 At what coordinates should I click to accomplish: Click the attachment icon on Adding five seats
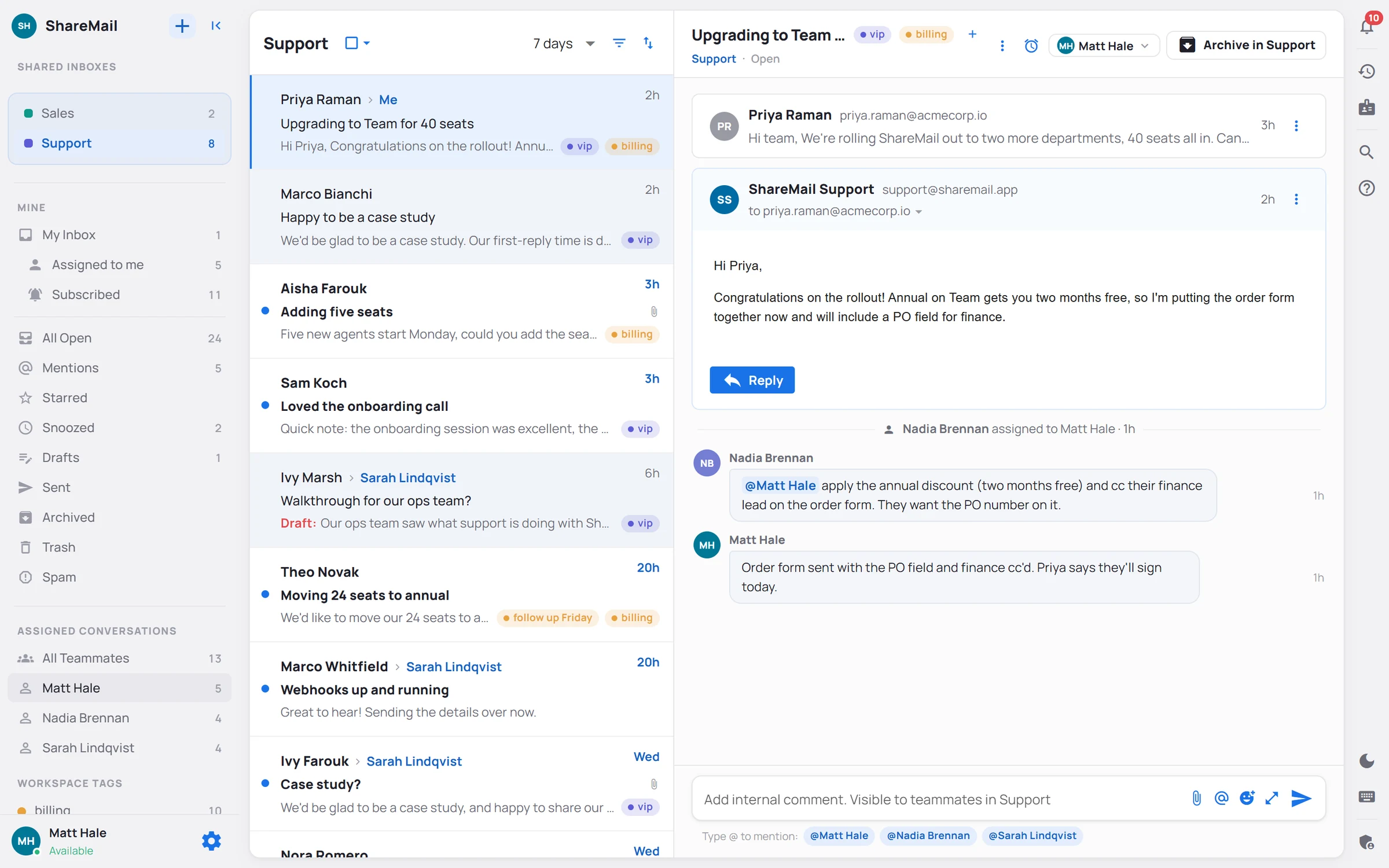(654, 311)
